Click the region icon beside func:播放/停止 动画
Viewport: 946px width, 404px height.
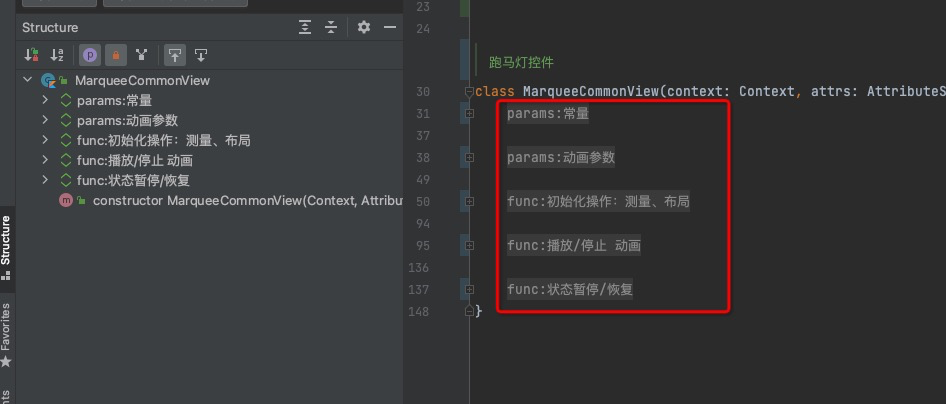tap(66, 160)
